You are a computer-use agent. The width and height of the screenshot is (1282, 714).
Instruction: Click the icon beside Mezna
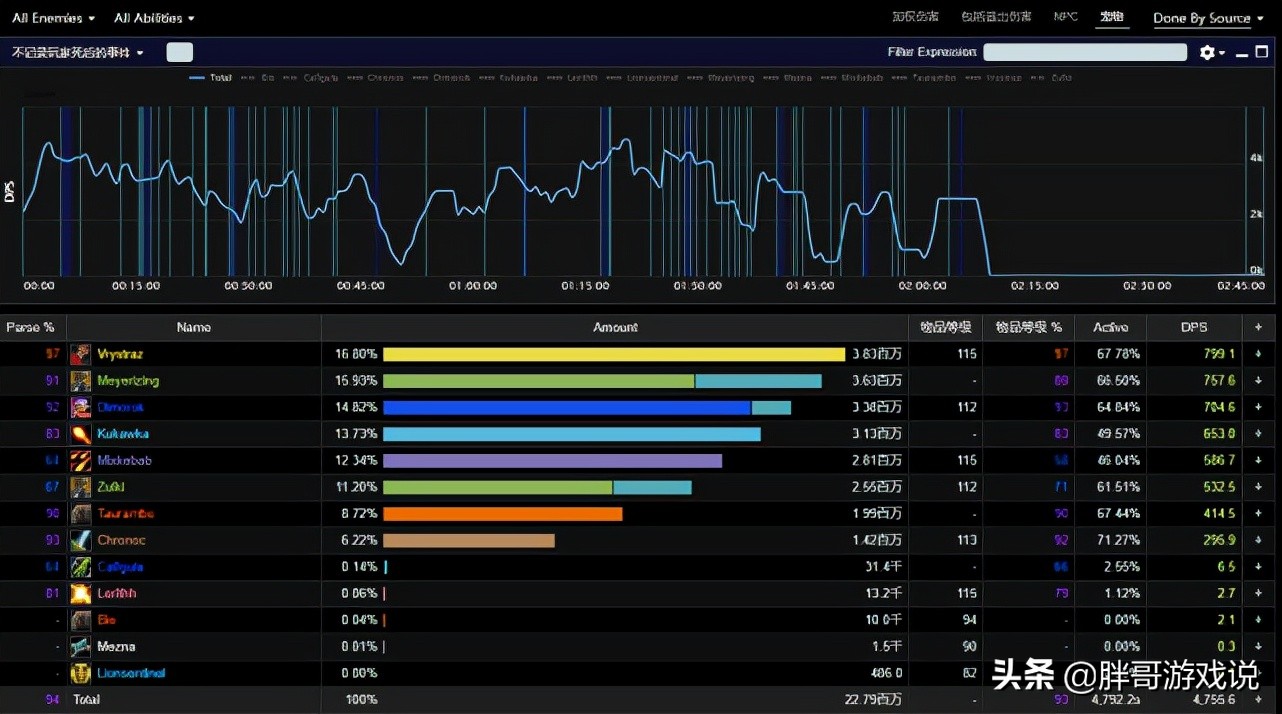click(80, 647)
